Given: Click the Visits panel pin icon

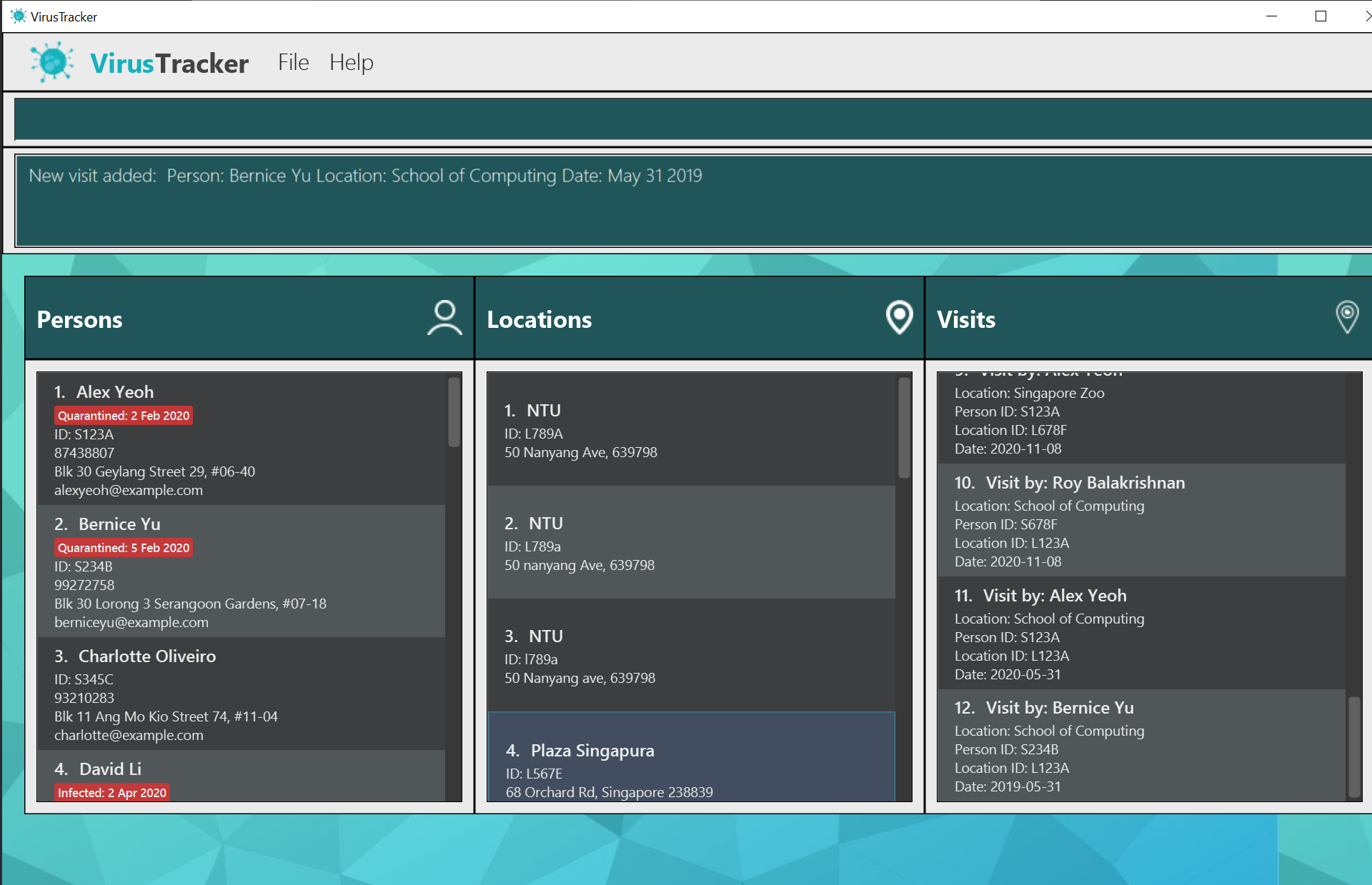Looking at the screenshot, I should [x=1347, y=316].
